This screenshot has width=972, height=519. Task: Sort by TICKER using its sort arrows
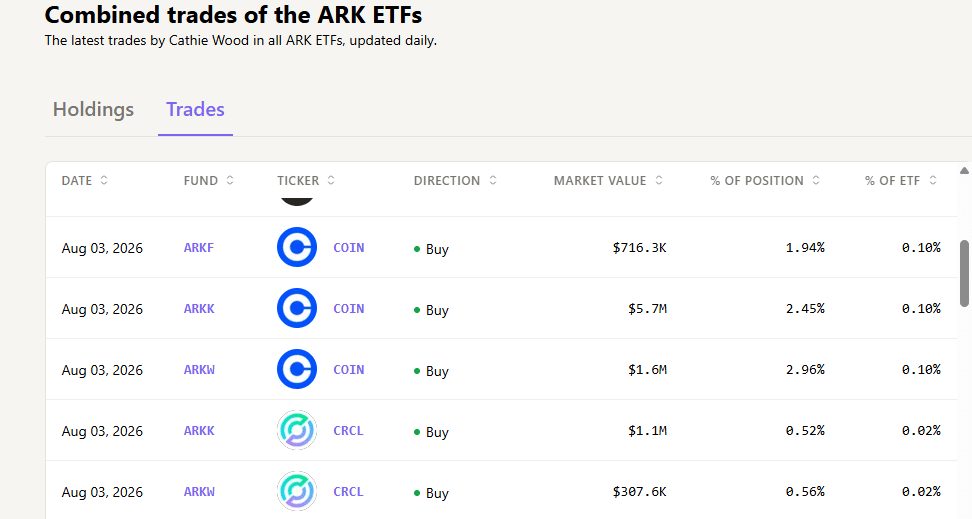point(331,180)
